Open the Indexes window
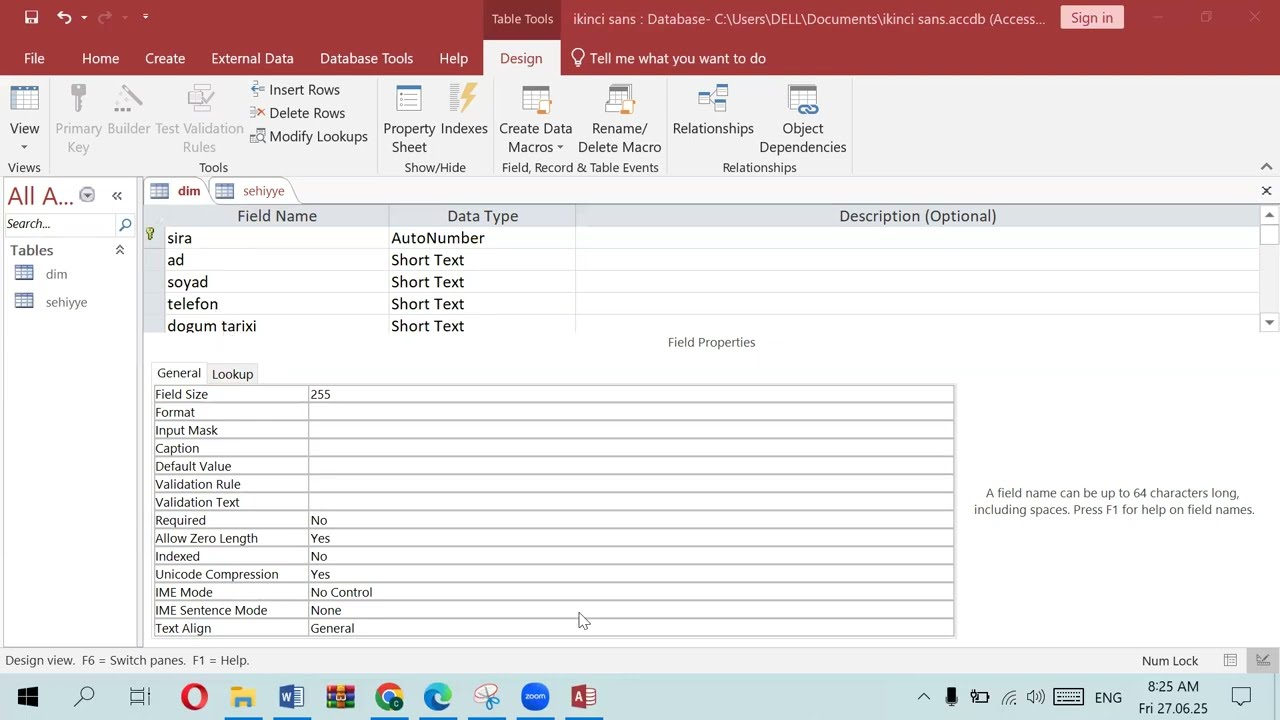The height and width of the screenshot is (720, 1280). click(x=464, y=110)
